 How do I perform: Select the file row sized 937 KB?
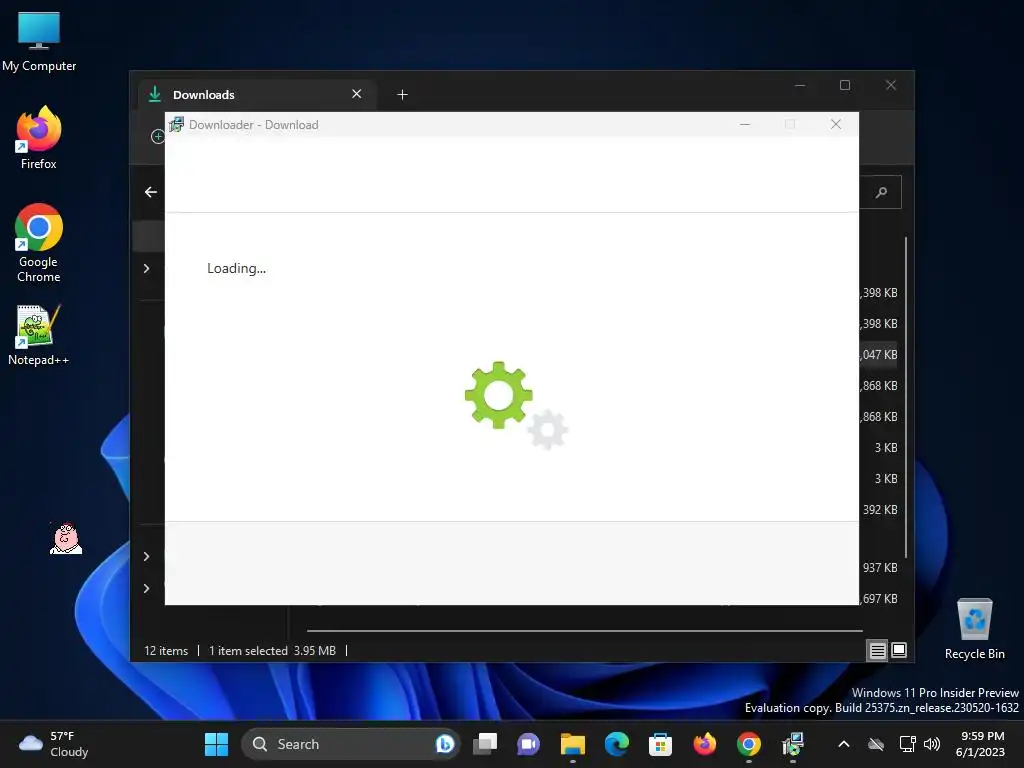coord(879,568)
